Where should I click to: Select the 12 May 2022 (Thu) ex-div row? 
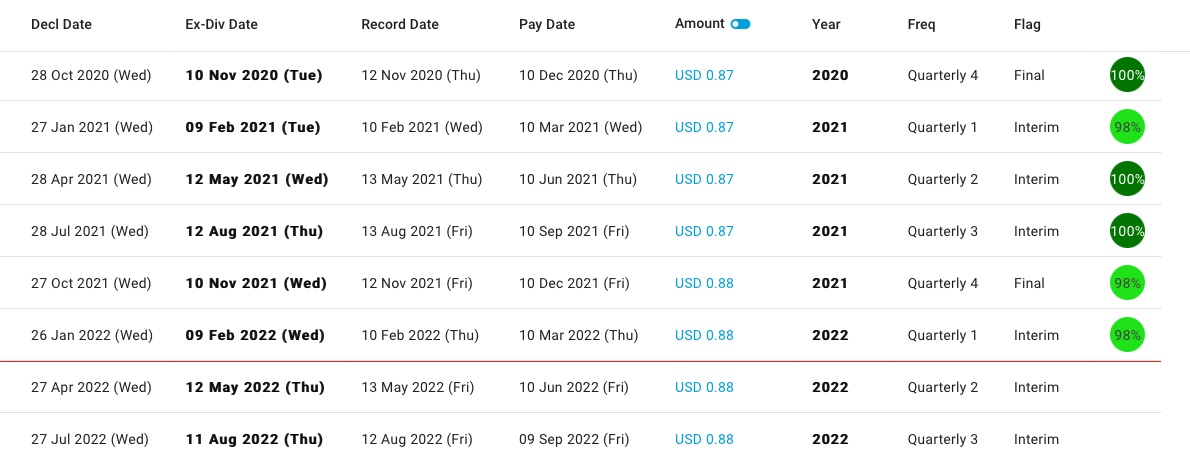point(581,388)
